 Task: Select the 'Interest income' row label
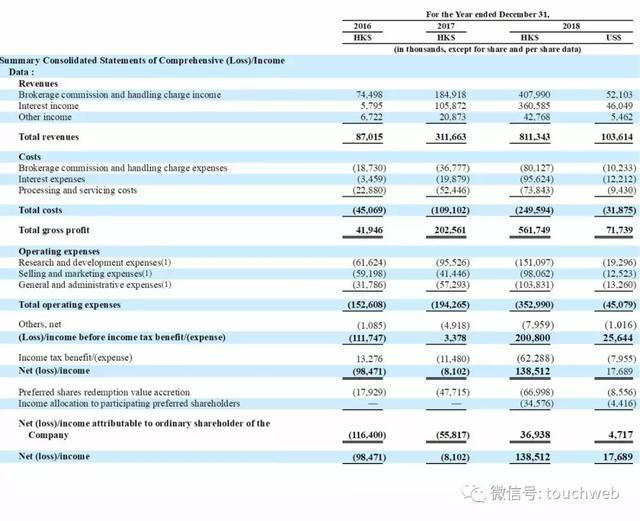pyautogui.click(x=49, y=106)
